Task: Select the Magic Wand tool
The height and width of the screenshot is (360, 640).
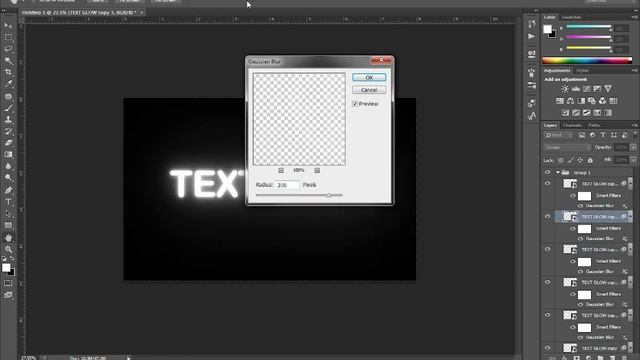Action: (x=8, y=61)
